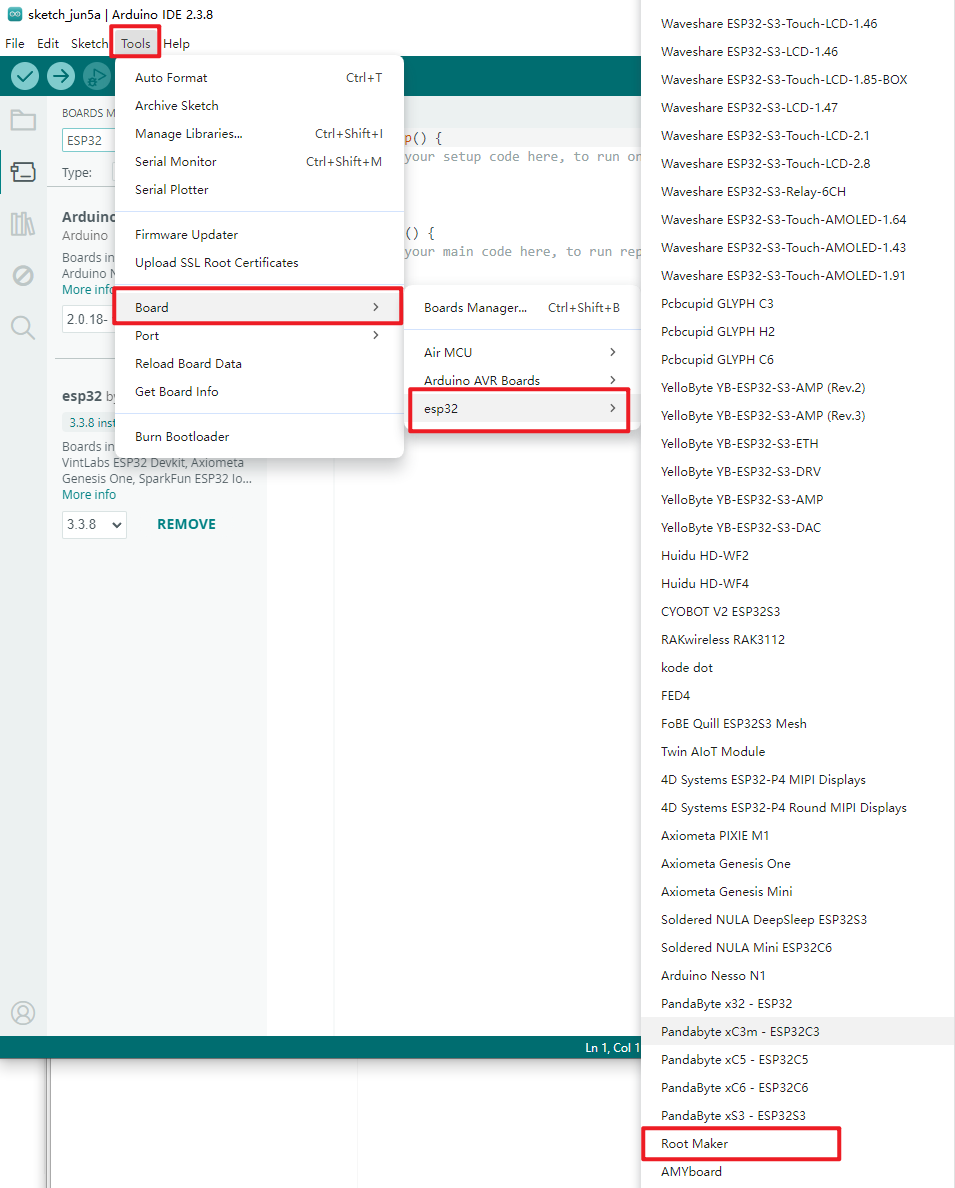This screenshot has height=1188, width=955.
Task: Choose Manage Libraries menu entry
Action: pyautogui.click(x=258, y=133)
